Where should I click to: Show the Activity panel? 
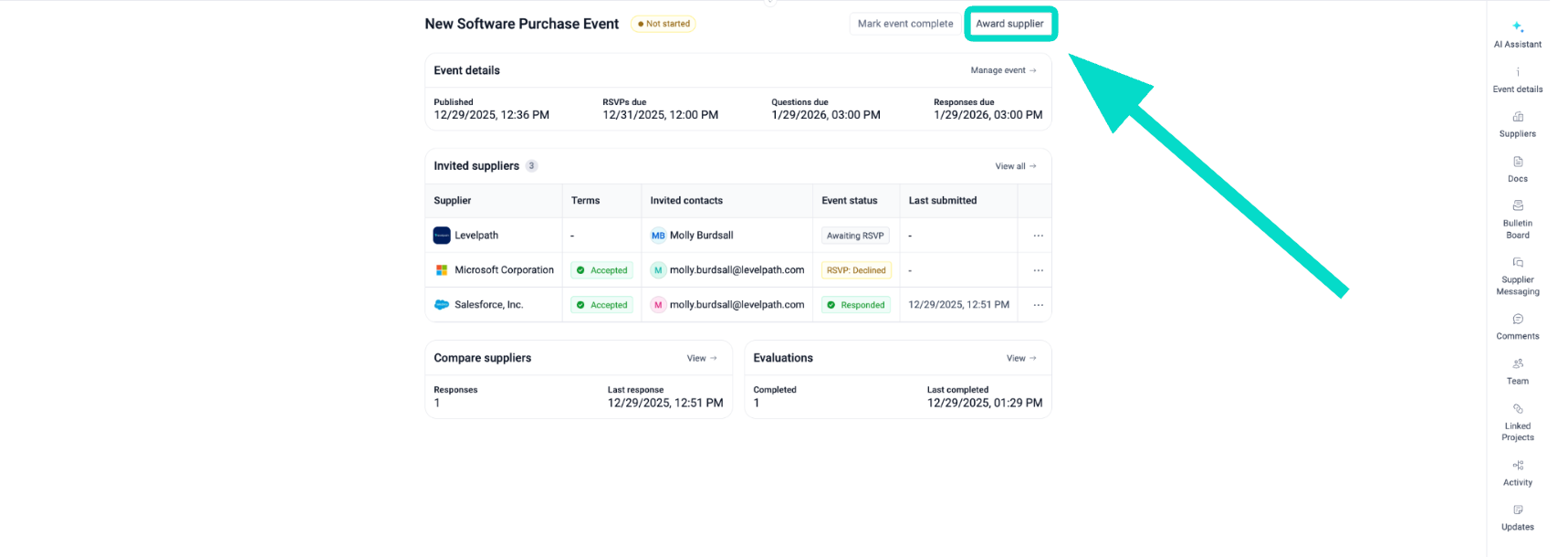click(x=1517, y=466)
